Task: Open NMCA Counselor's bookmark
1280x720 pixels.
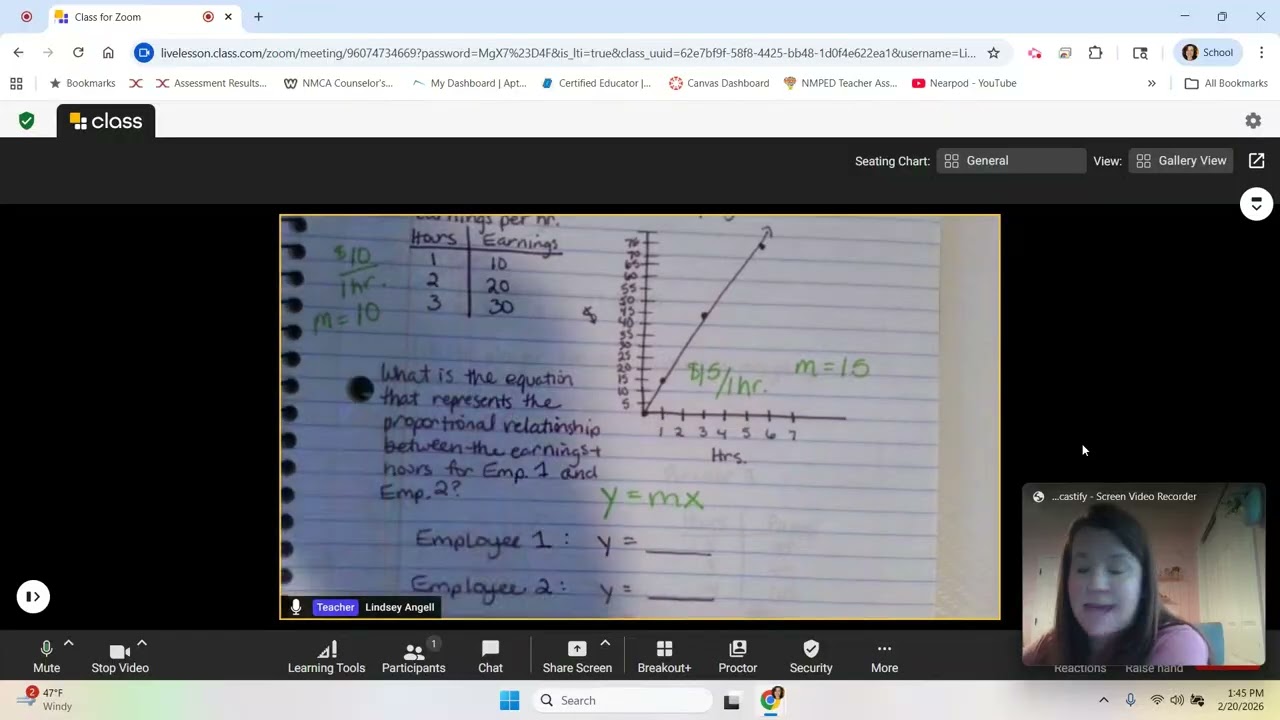Action: pos(338,83)
